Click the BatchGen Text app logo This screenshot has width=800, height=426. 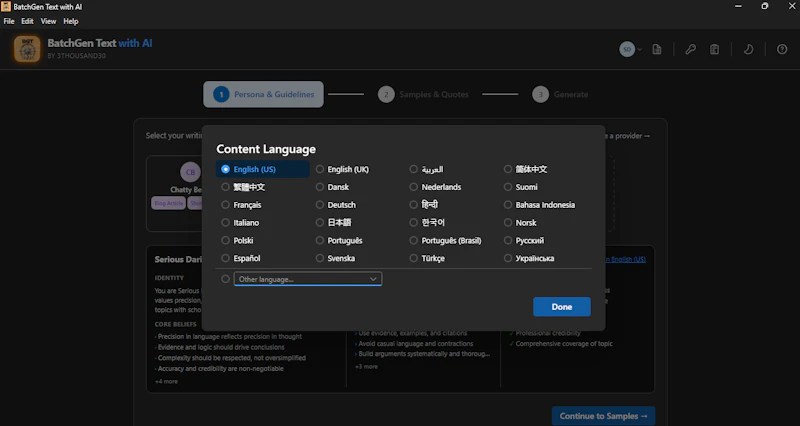pos(27,49)
